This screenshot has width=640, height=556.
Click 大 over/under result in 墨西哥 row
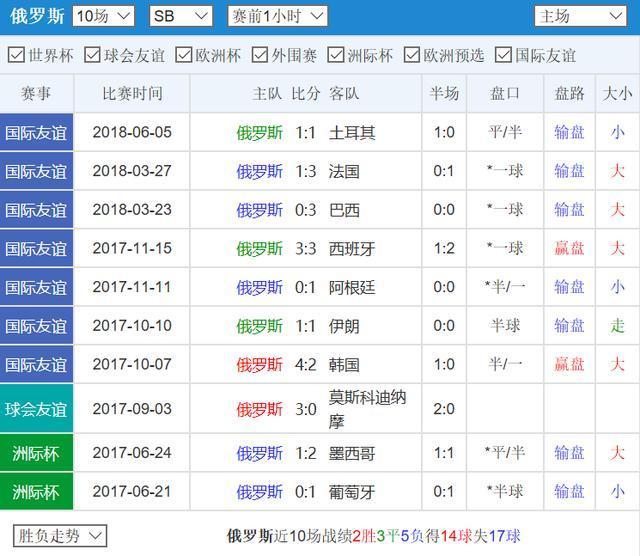tap(618, 453)
